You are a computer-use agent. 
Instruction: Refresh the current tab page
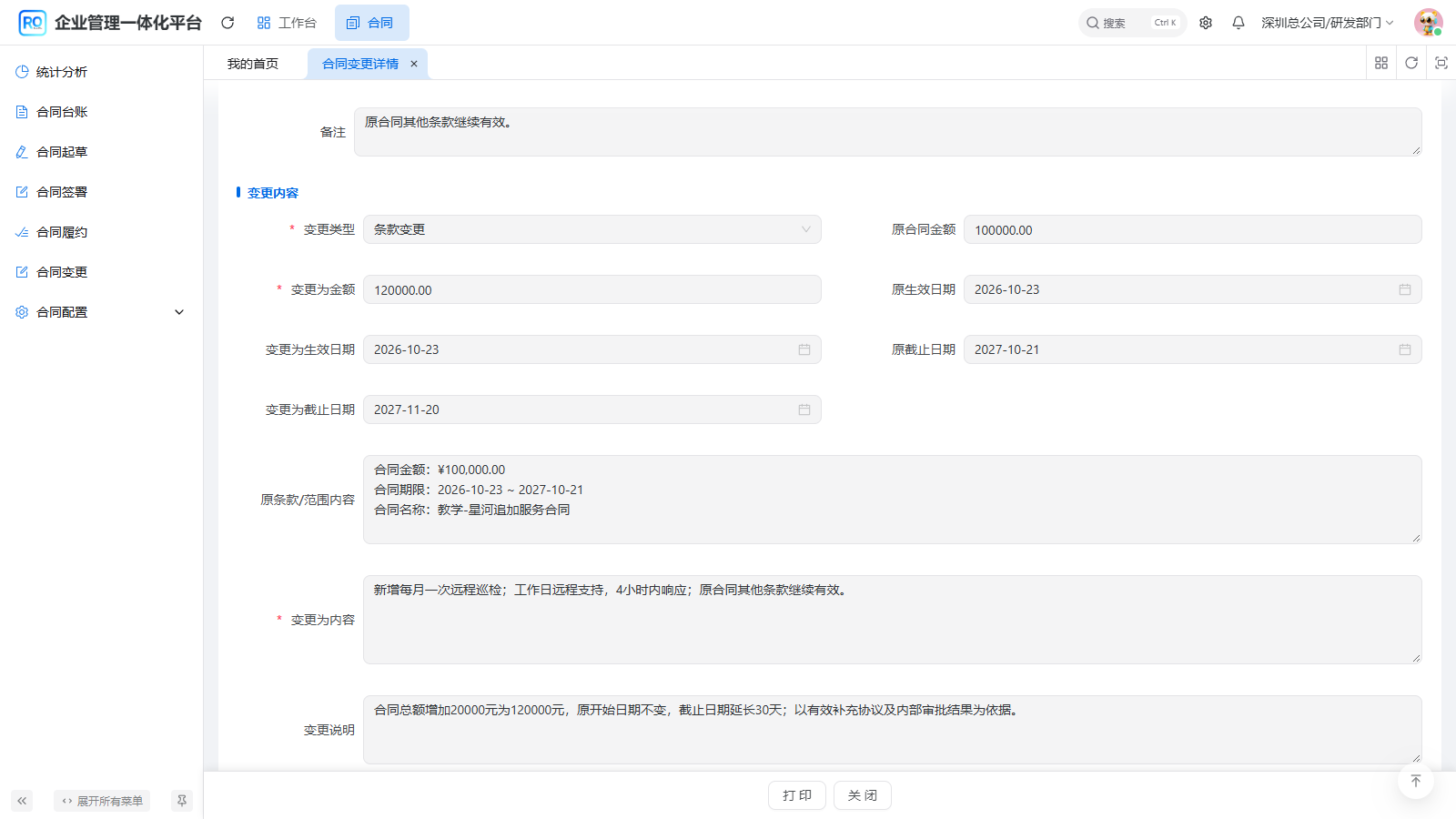pos(1411,63)
